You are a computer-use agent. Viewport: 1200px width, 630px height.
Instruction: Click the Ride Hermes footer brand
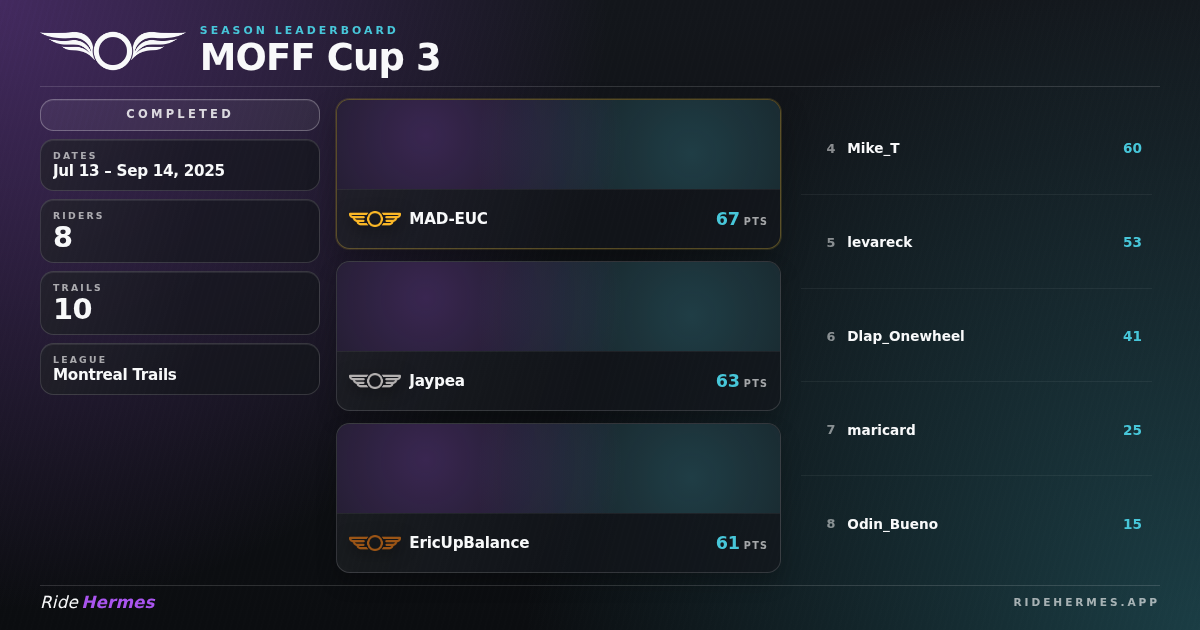(x=98, y=602)
